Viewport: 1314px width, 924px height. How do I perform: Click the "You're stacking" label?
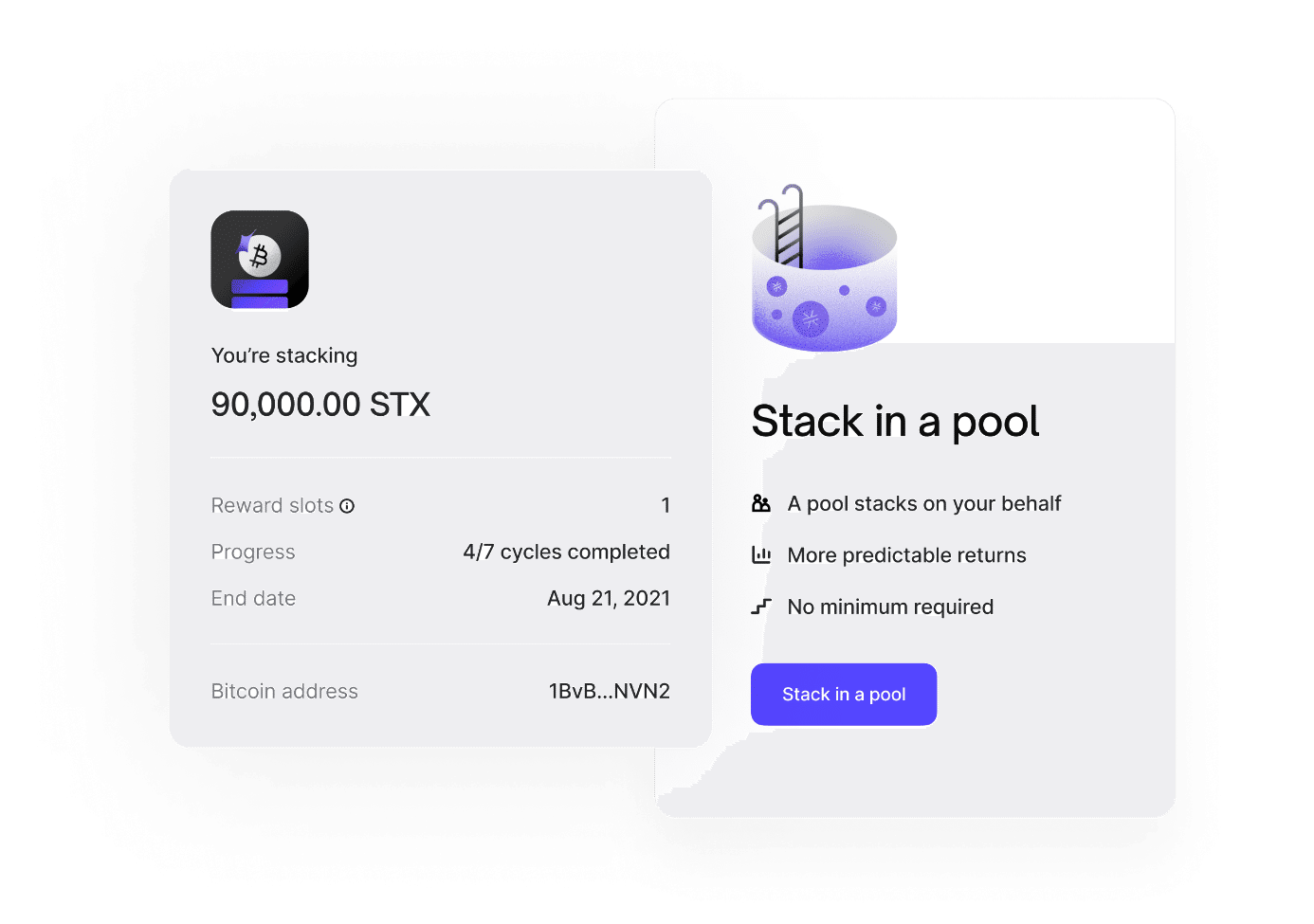pyautogui.click(x=284, y=355)
